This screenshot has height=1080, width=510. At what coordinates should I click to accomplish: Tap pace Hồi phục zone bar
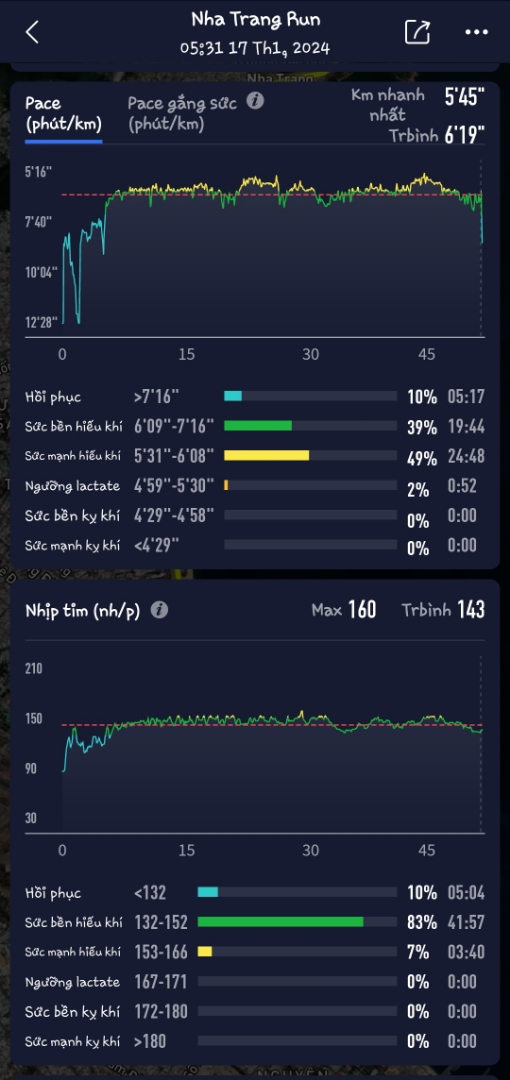(310, 396)
